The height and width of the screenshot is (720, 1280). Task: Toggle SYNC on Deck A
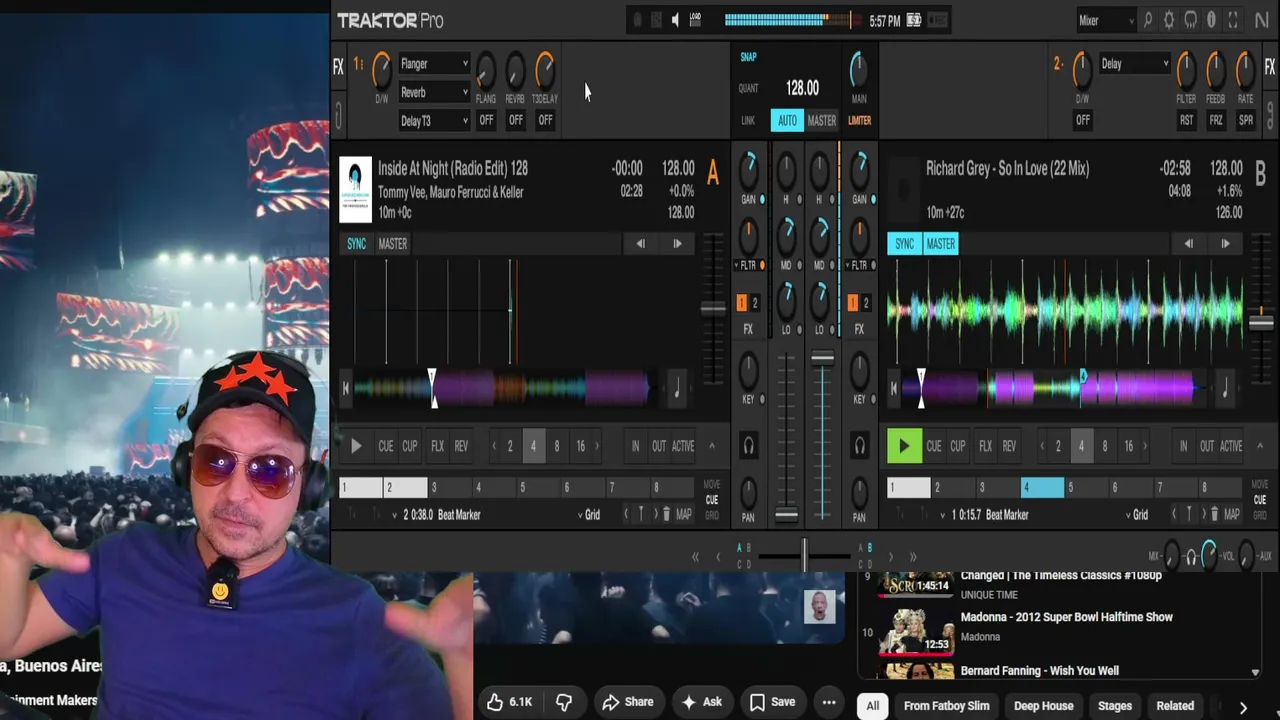coord(357,243)
